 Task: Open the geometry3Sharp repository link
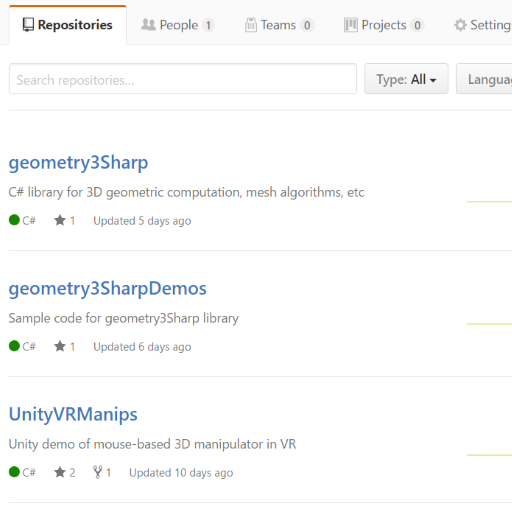coord(78,163)
